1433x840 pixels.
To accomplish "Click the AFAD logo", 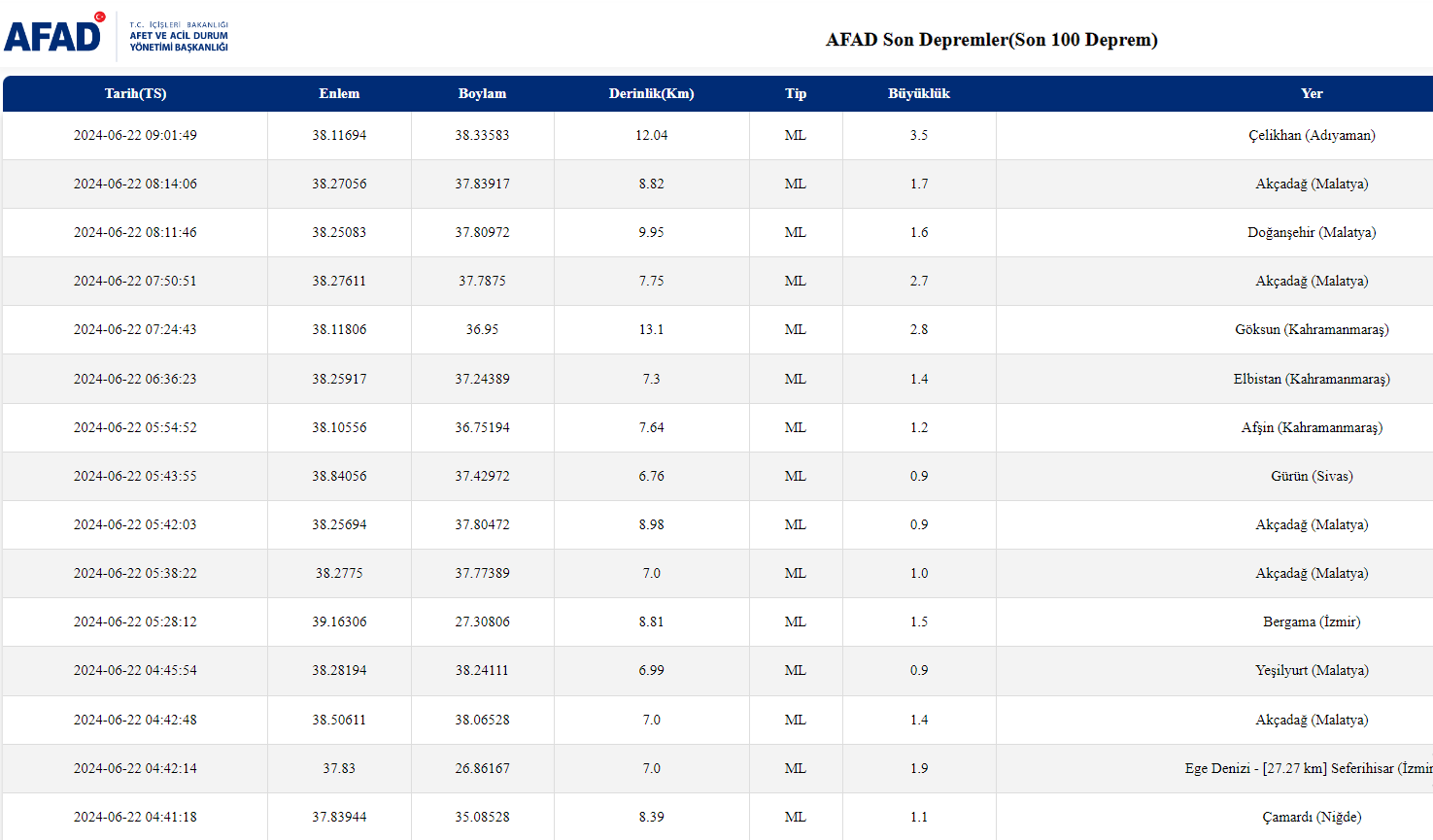I will [x=117, y=34].
